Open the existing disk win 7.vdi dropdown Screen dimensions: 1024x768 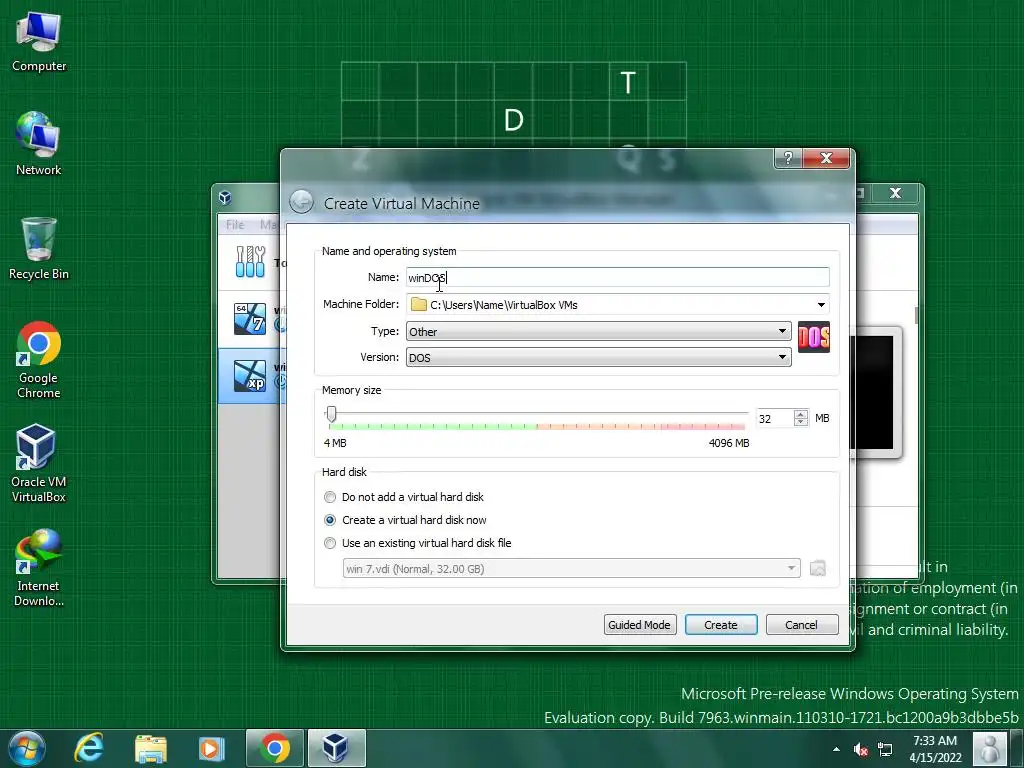tap(571, 568)
